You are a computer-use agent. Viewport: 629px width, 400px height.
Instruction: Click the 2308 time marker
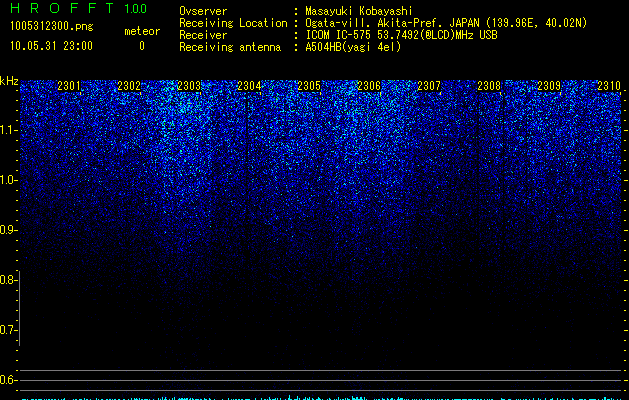tap(489, 86)
